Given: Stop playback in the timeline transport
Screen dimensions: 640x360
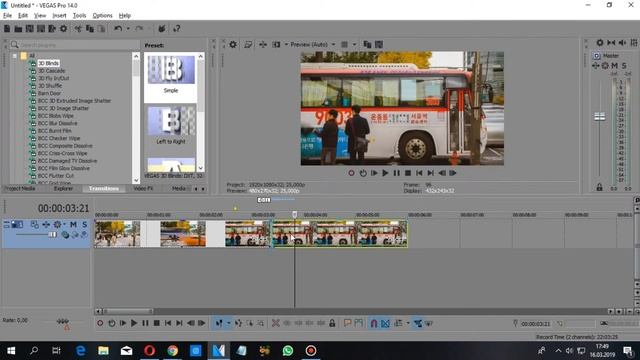Looking at the screenshot, I should click(x=157, y=323).
